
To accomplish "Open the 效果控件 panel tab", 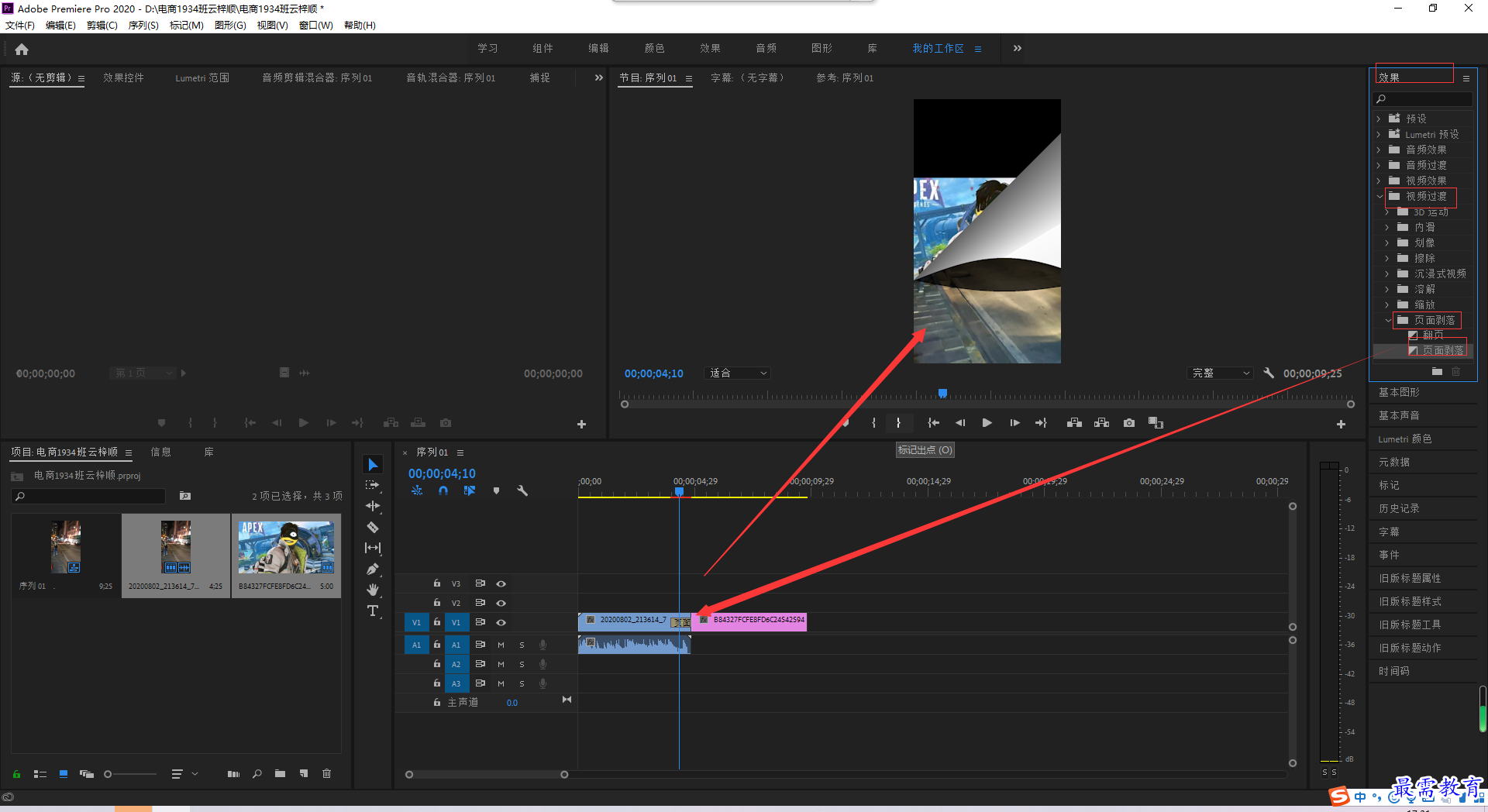I will click(x=123, y=77).
